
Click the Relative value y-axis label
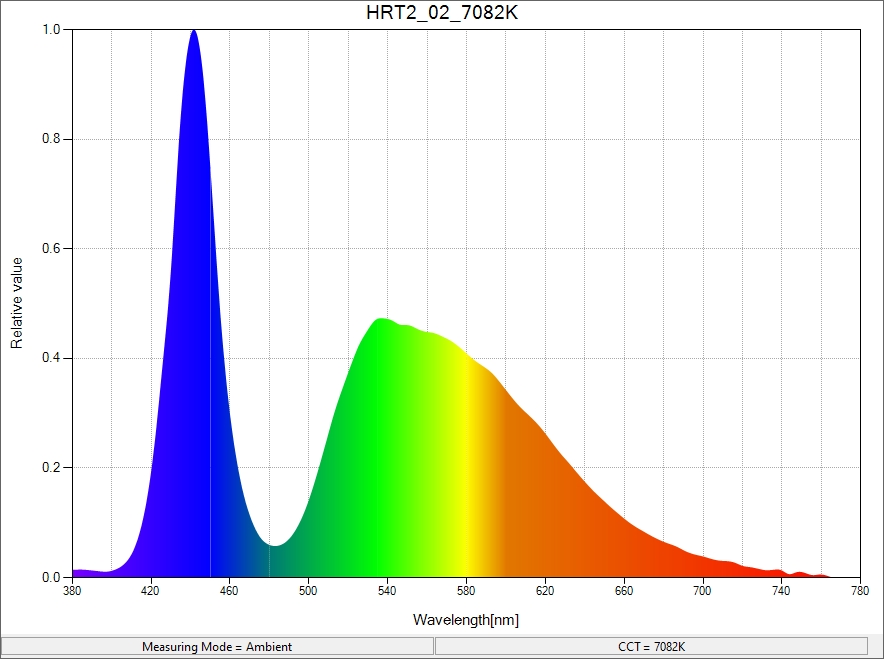[17, 303]
